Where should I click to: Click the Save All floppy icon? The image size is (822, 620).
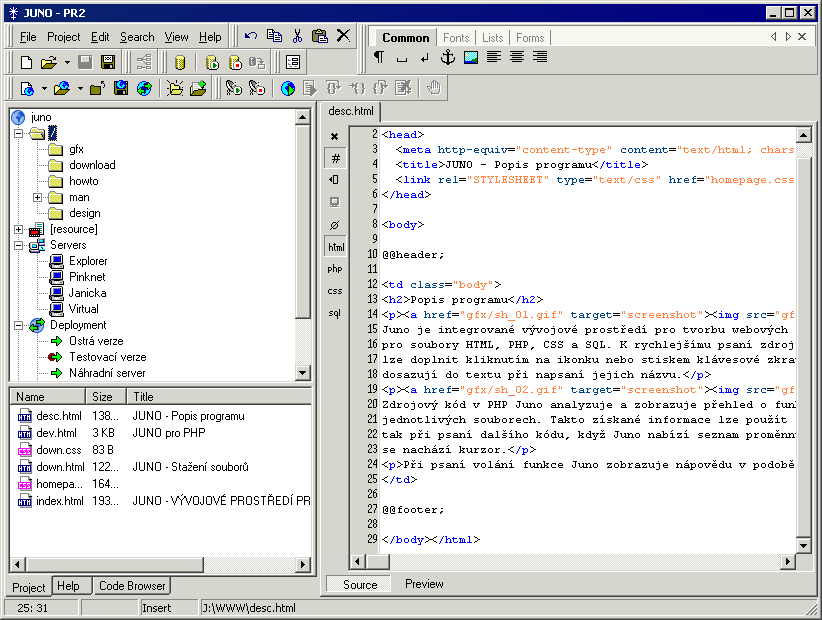(x=108, y=62)
